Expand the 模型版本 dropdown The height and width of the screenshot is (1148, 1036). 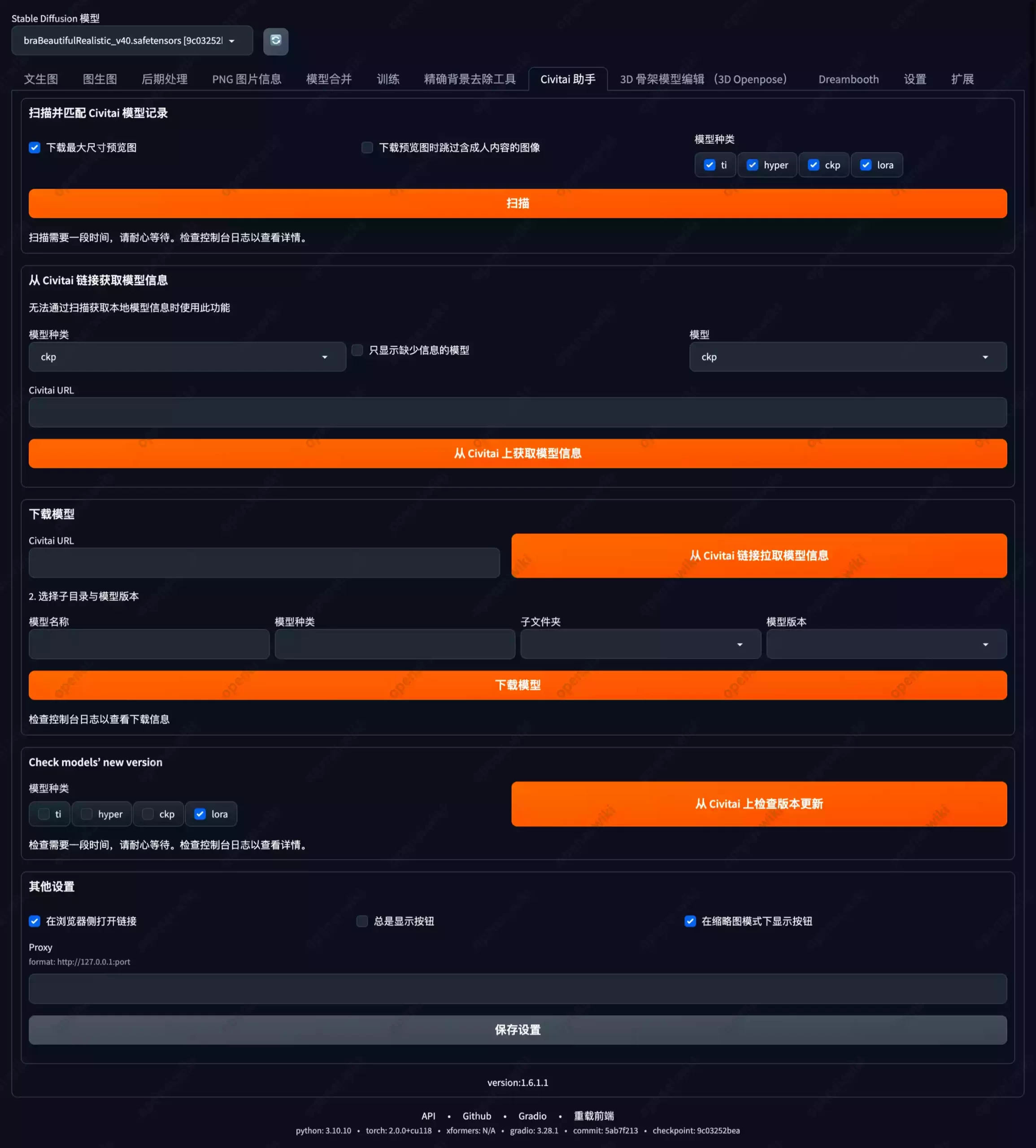click(x=886, y=644)
